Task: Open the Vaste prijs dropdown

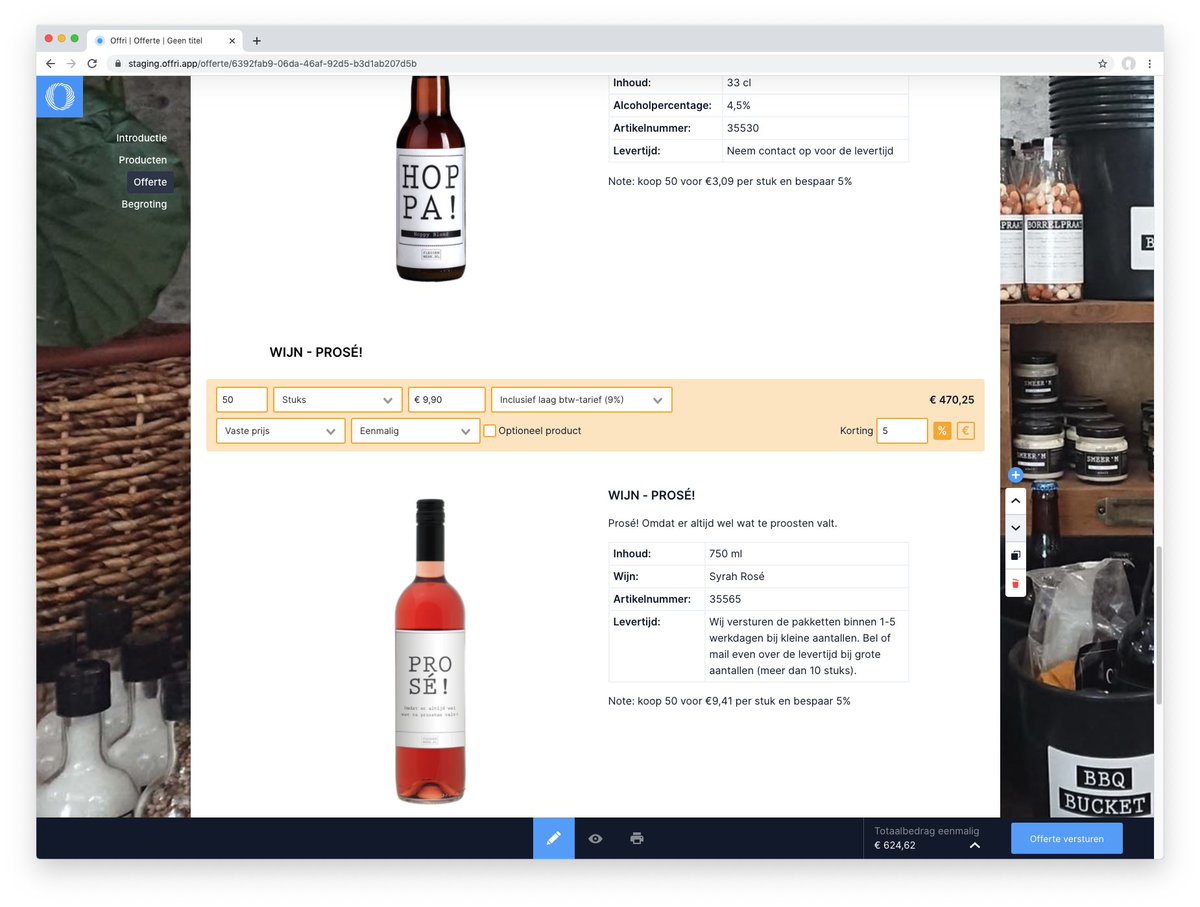Action: (281, 431)
